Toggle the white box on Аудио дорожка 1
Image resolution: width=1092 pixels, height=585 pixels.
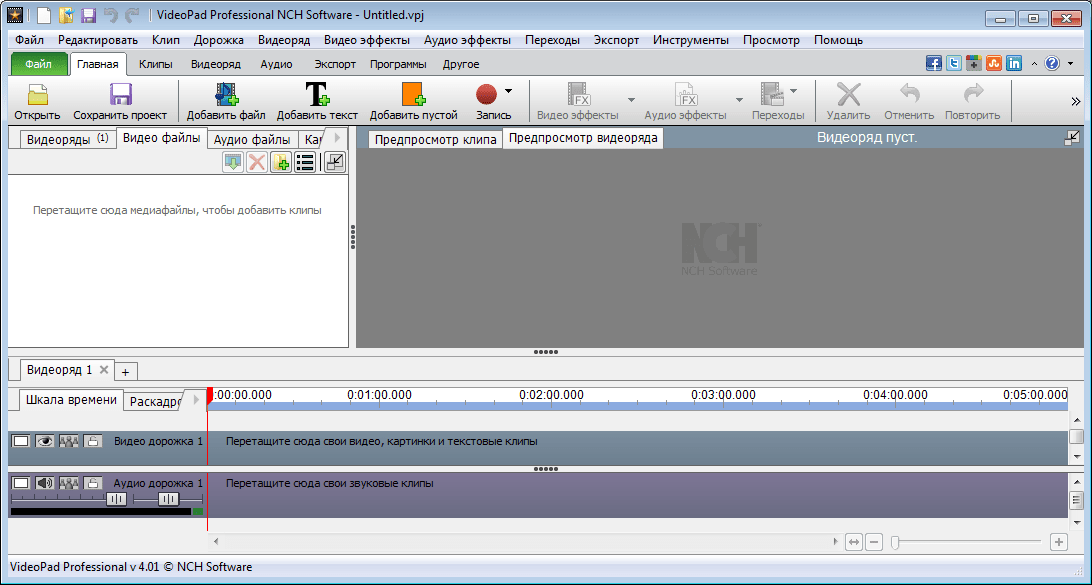[21, 483]
